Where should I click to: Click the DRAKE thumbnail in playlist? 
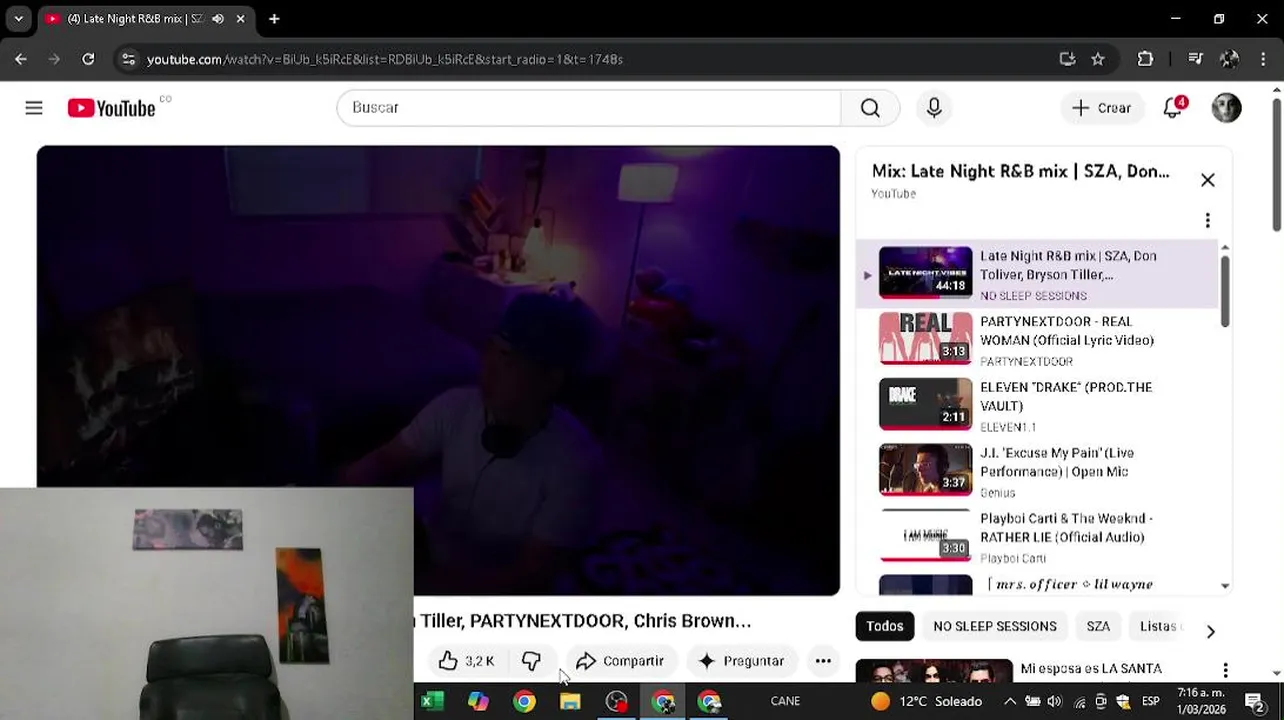[925, 404]
